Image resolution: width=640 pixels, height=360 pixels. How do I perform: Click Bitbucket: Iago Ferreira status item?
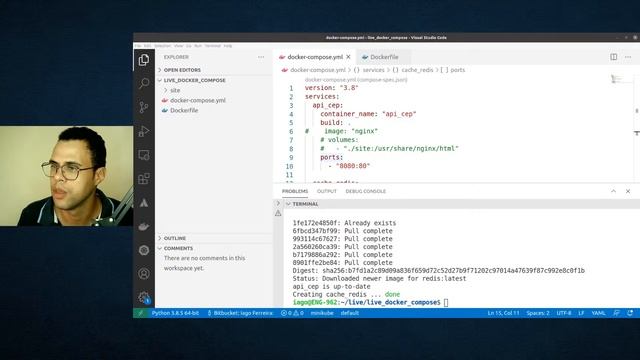pos(240,313)
